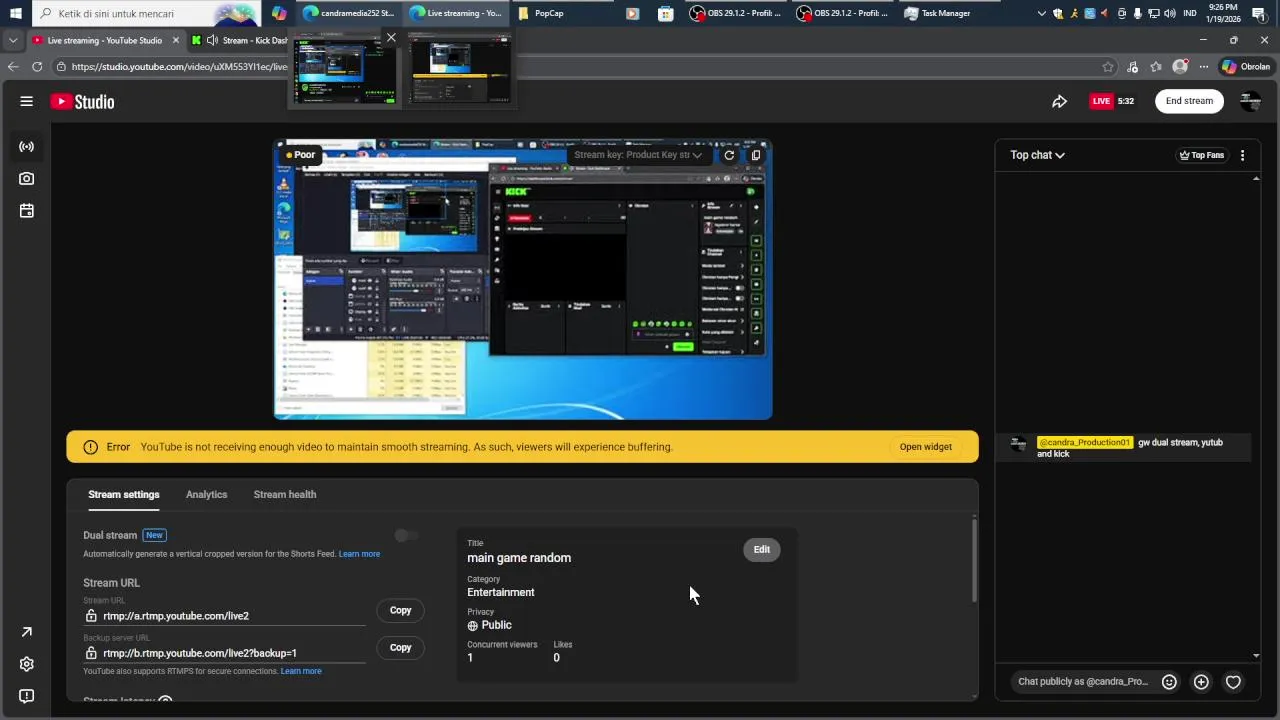Image resolution: width=1280 pixels, height=720 pixels.
Task: Select the Stream - Kick Dash browser tab
Action: 240,40
